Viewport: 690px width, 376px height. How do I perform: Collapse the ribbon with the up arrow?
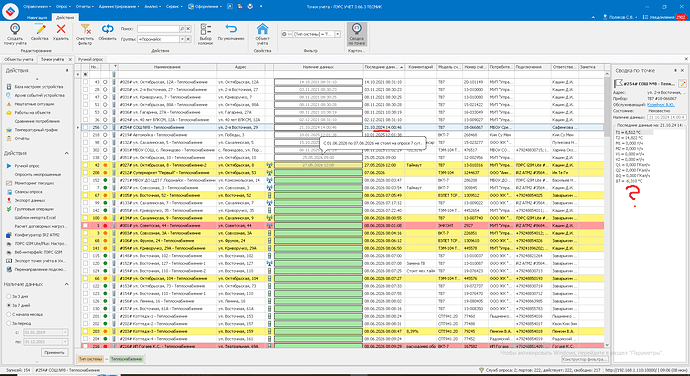click(593, 17)
